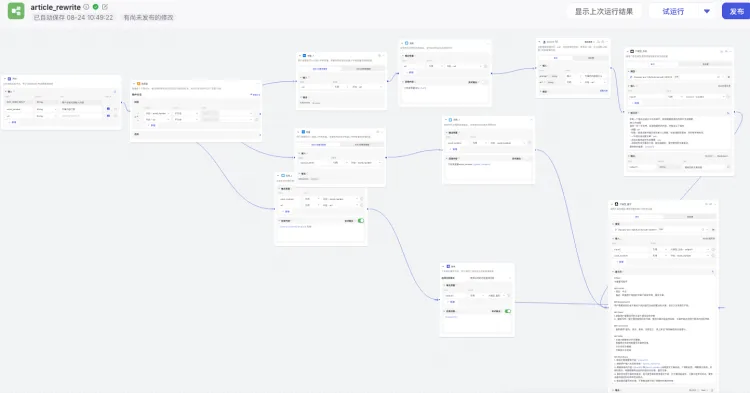Switch to batch tab in upper LLM node
Screen dimensions: 750x393
tap(705, 64)
